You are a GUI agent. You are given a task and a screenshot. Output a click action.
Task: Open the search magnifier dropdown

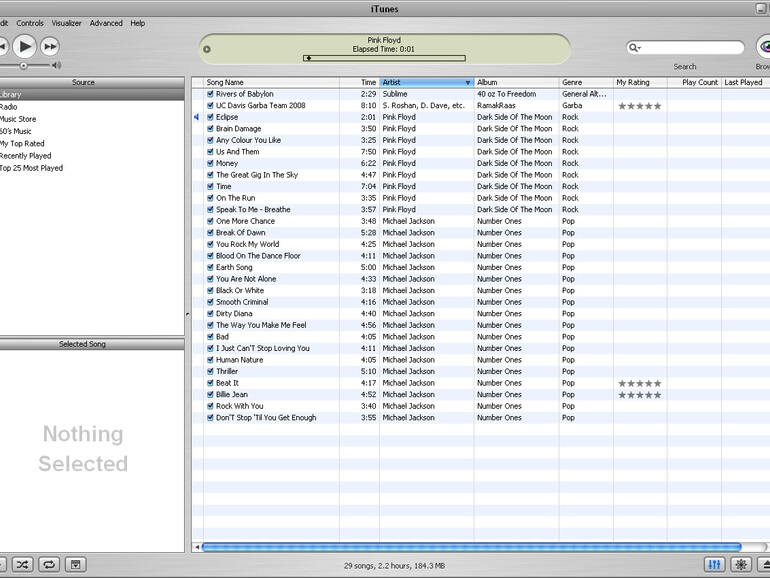click(x=635, y=48)
